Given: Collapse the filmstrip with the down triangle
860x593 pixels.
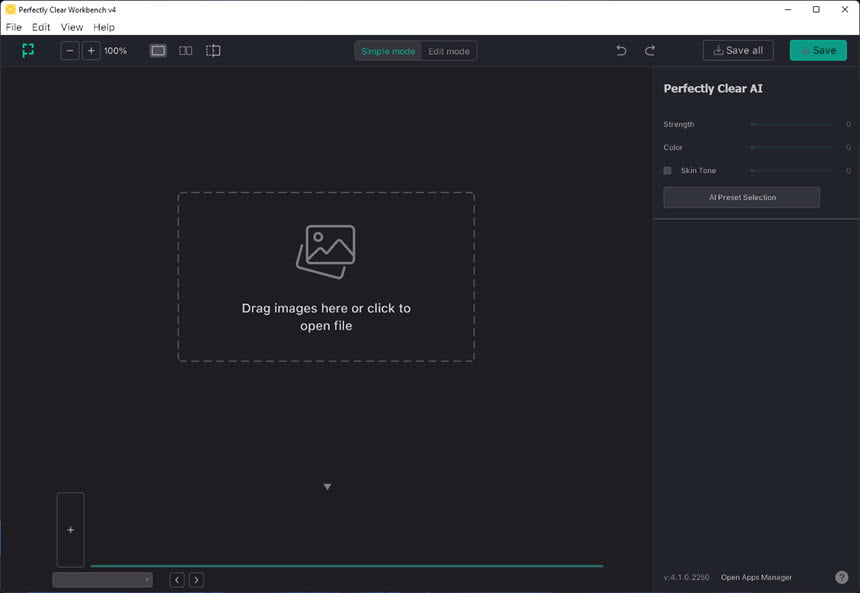Looking at the screenshot, I should (327, 487).
